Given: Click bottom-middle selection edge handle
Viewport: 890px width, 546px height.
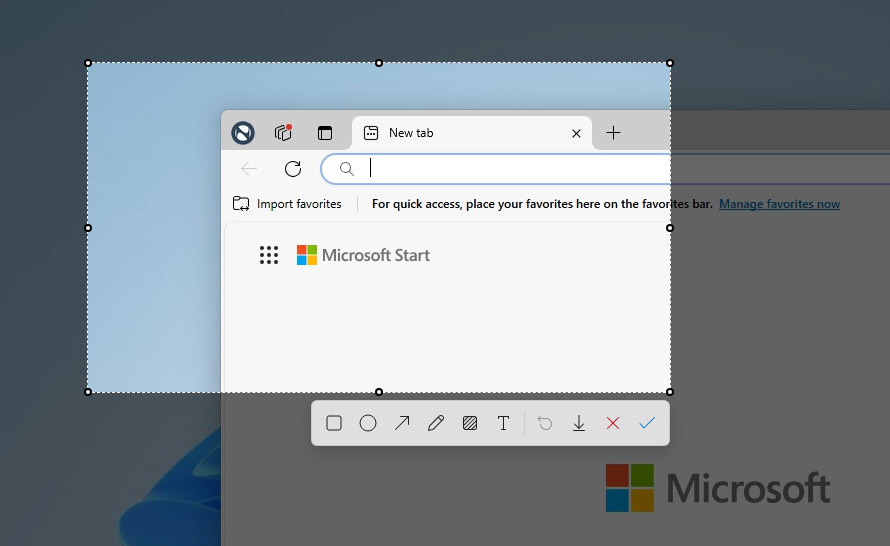Looking at the screenshot, I should tap(379, 392).
